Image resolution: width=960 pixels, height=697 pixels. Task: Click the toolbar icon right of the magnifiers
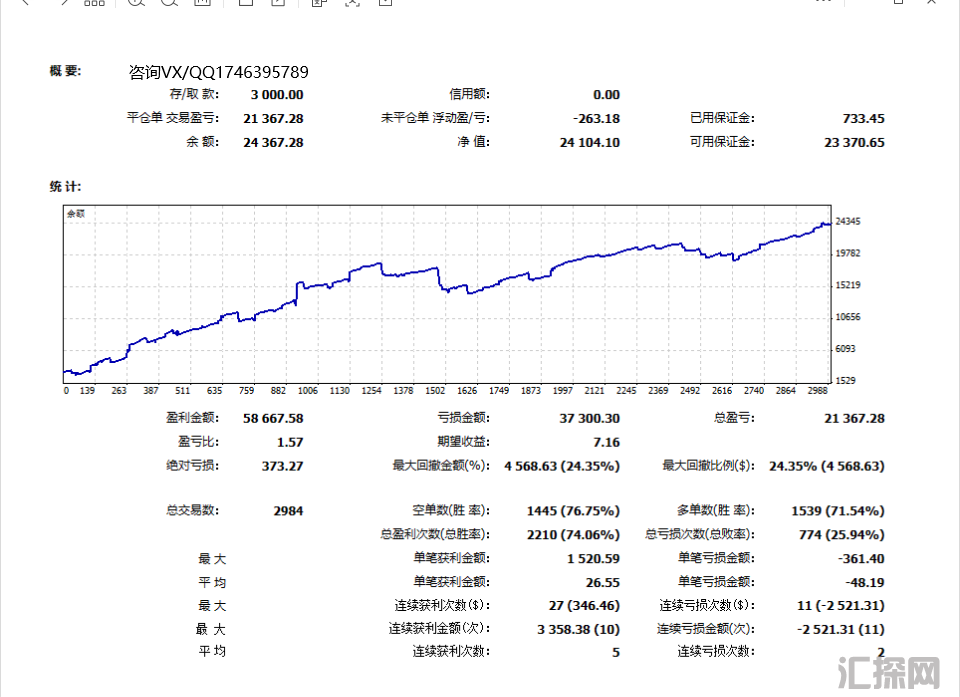click(x=202, y=3)
